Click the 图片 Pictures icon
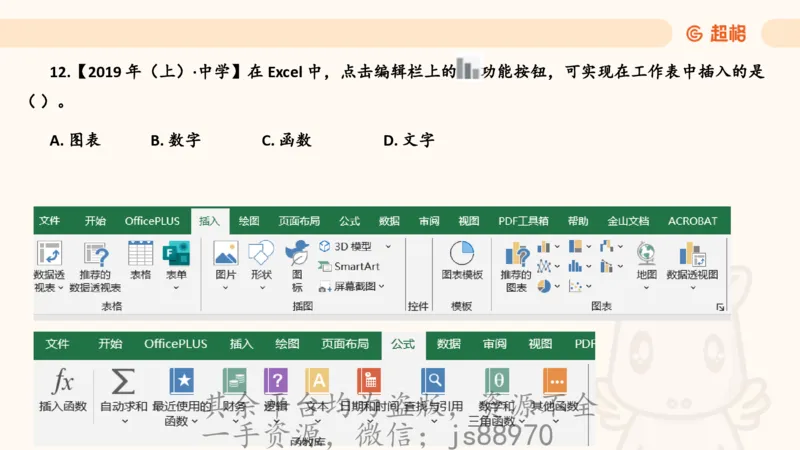Screen dimensions: 800x450 pos(226,253)
